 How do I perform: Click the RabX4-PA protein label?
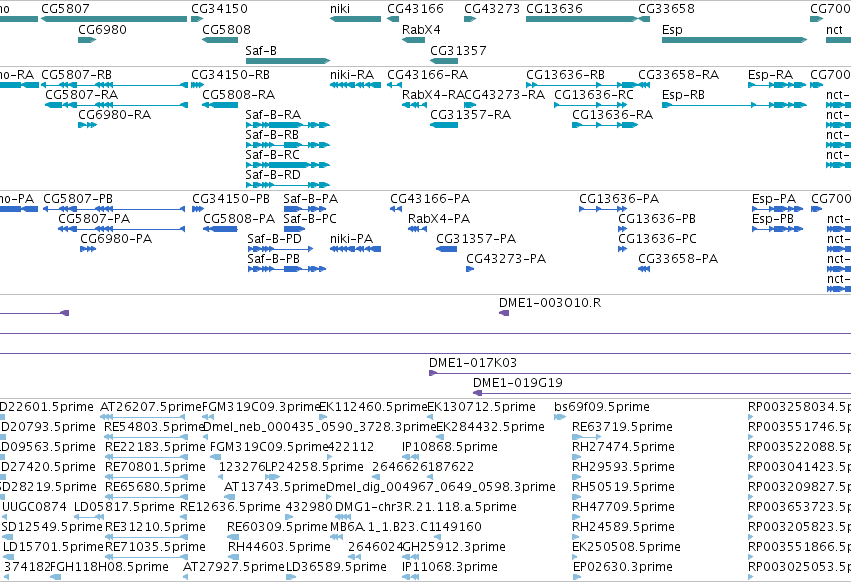tap(439, 219)
